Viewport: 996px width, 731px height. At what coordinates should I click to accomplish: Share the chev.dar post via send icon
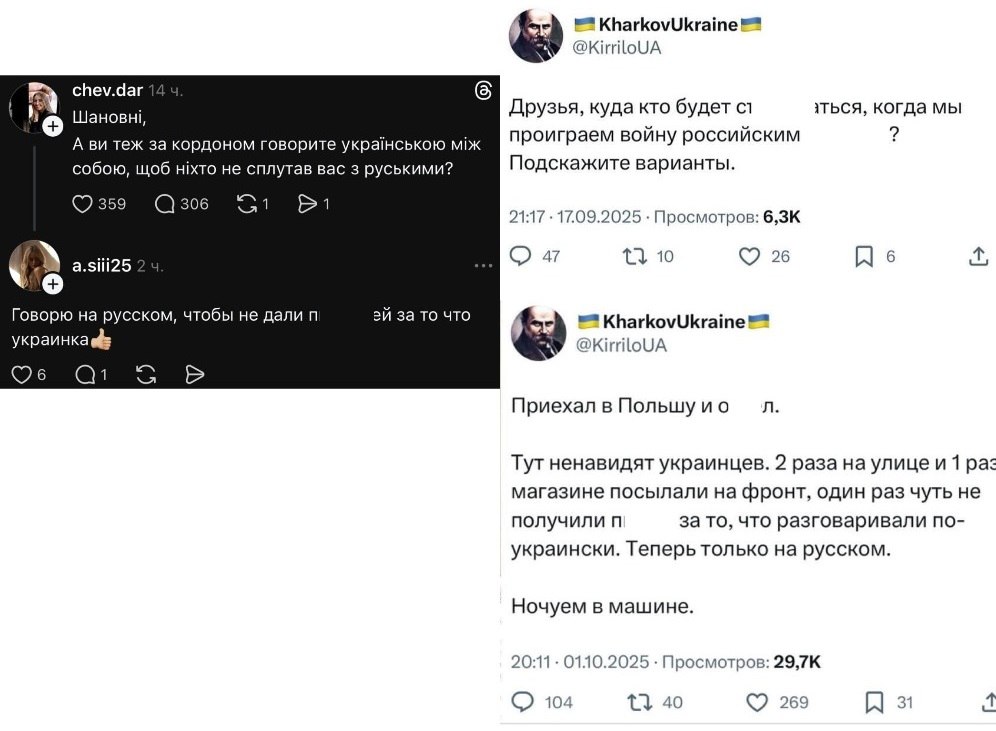coord(307,204)
